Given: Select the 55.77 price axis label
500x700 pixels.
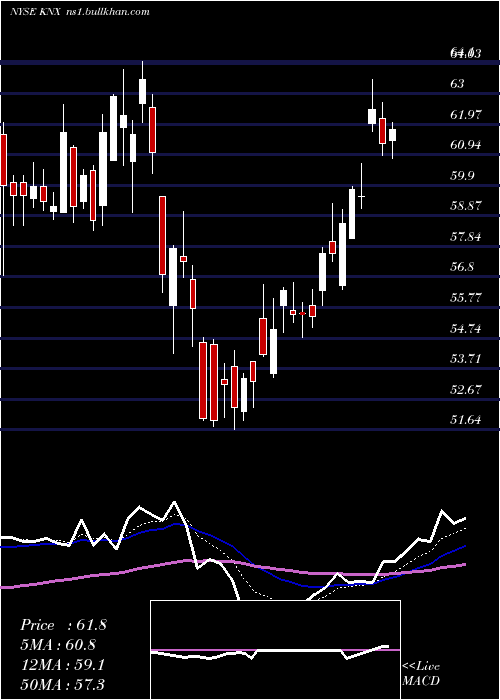Looking at the screenshot, I should tap(466, 297).
